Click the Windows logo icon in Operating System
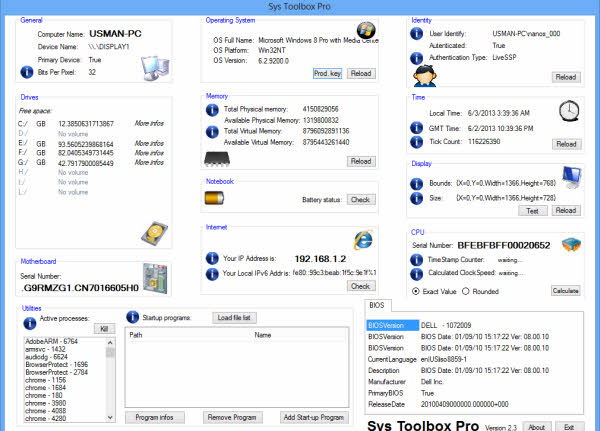The height and width of the screenshot is (431, 600). coord(366,30)
